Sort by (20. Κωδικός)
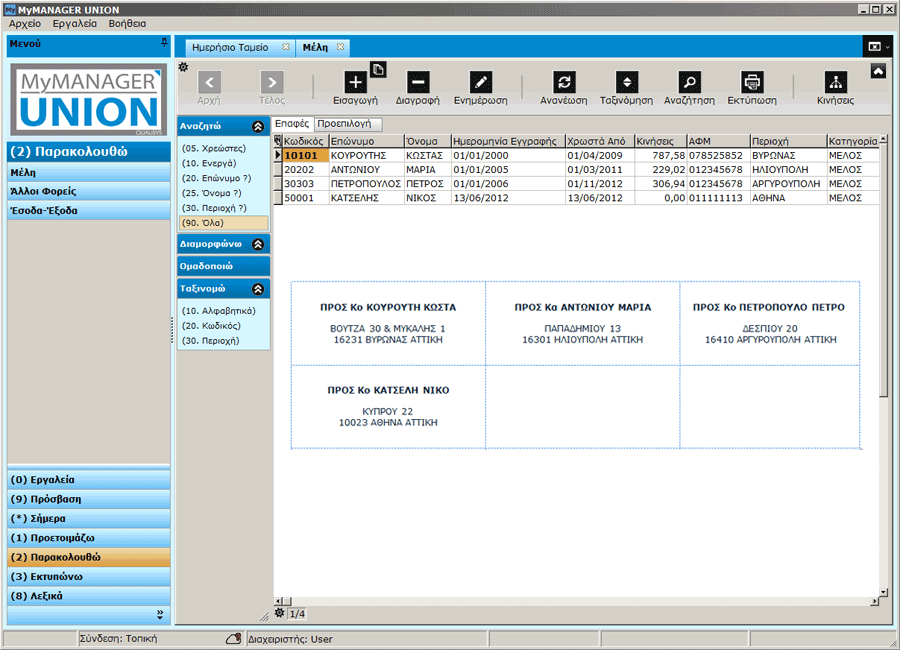900x650 pixels. tap(211, 326)
